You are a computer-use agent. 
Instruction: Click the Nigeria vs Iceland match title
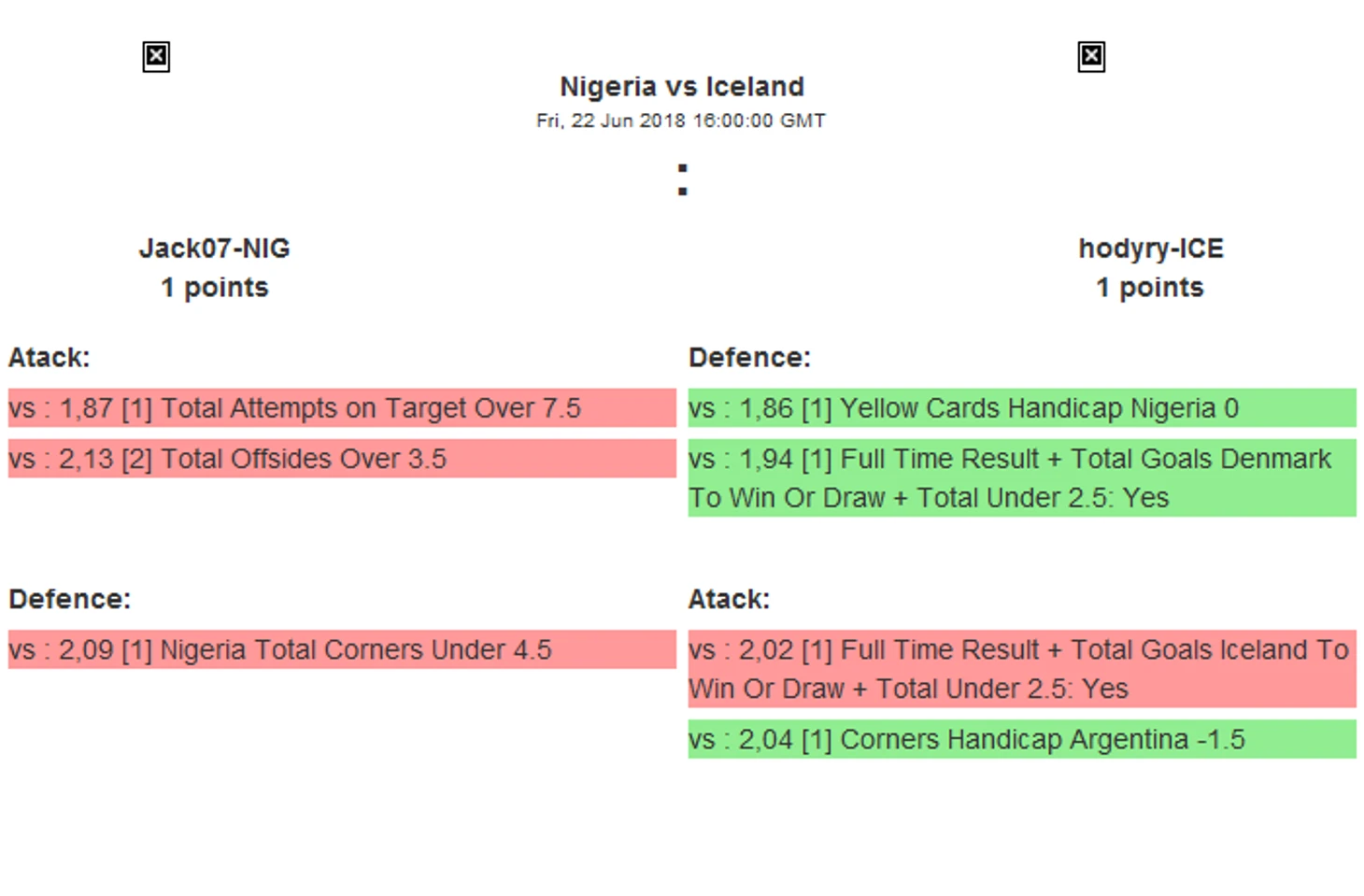coord(682,87)
